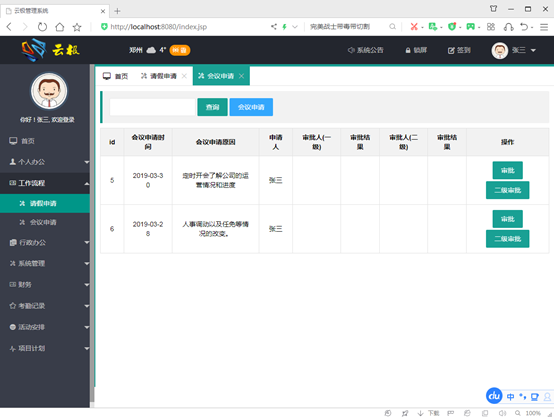Click the browser skin shirt icon
554x419 pixels.
pos(493,8)
